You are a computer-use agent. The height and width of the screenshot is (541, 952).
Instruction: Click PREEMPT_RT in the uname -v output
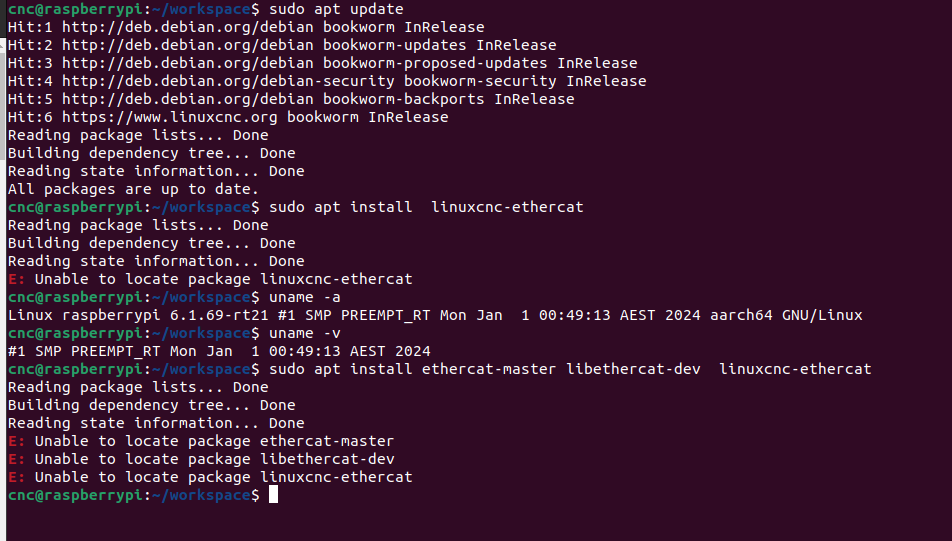[x=115, y=352]
